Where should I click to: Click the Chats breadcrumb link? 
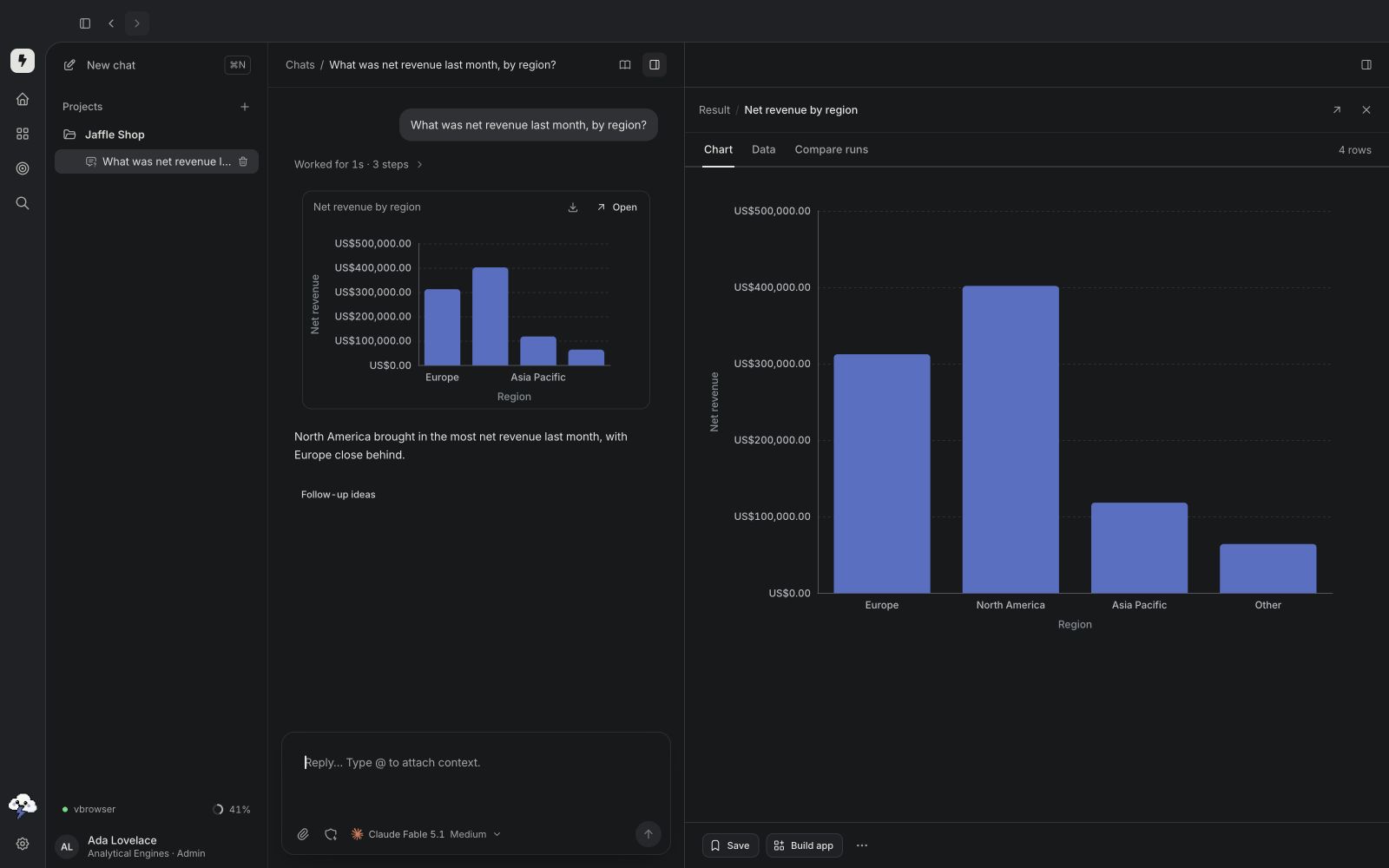[x=300, y=65]
